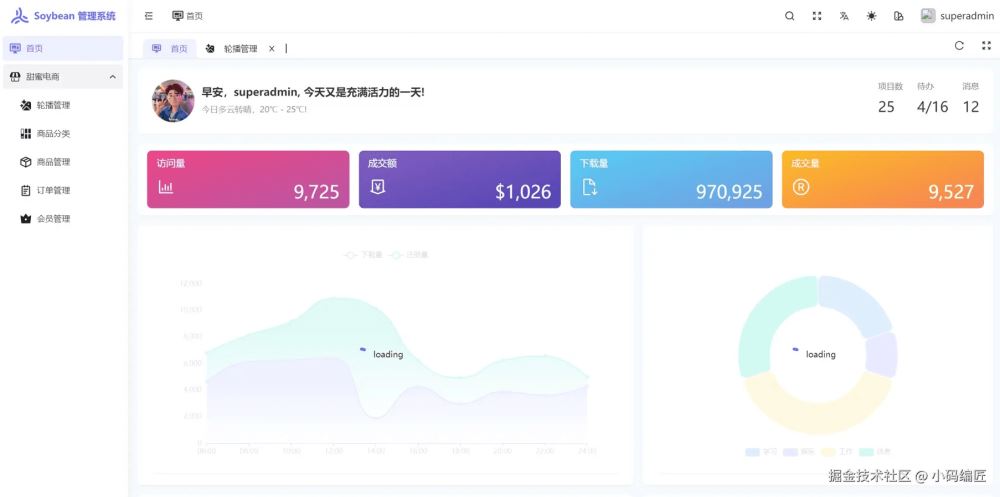This screenshot has width=1000, height=497.
Task: Open 轮播管理 in the sidebar
Action: (x=53, y=105)
